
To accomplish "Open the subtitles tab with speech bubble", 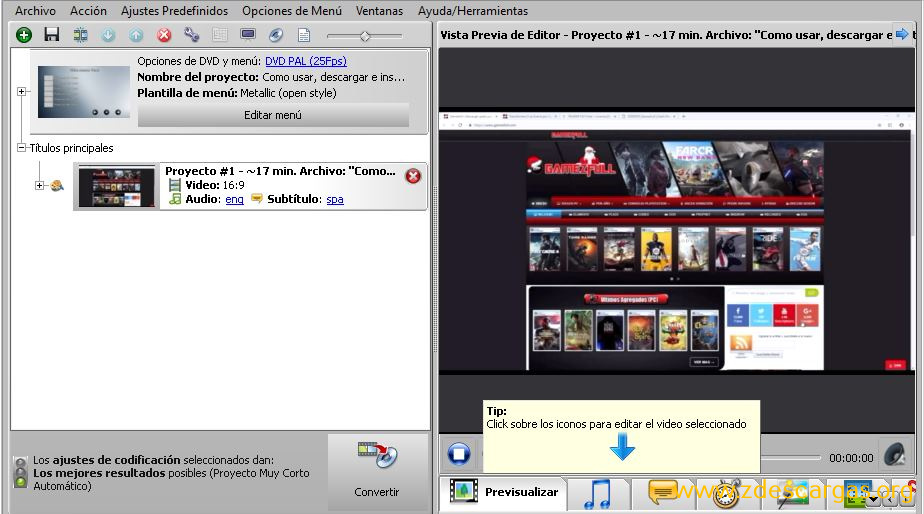I will tap(663, 493).
